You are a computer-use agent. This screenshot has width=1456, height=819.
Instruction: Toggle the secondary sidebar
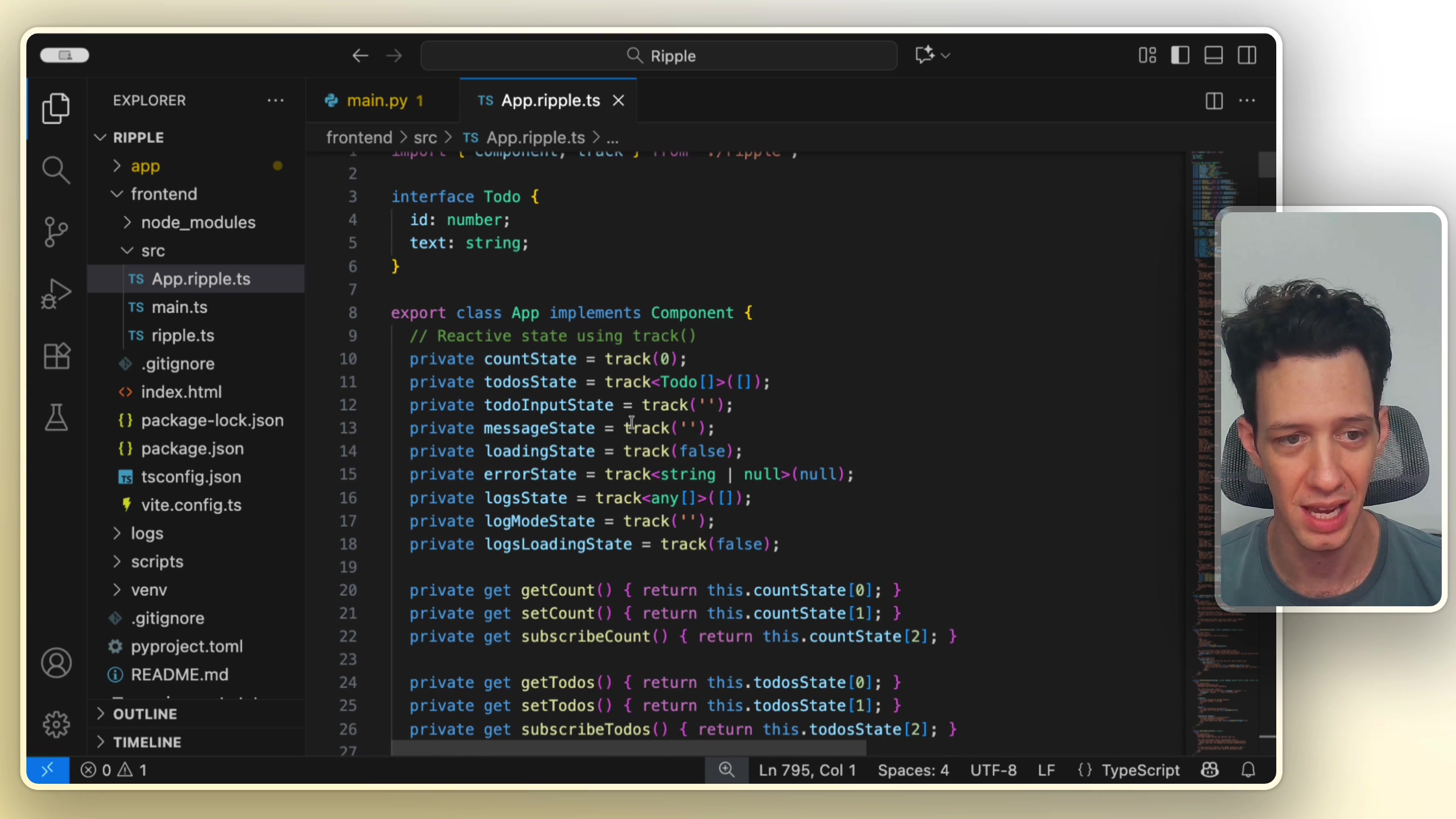click(1247, 55)
